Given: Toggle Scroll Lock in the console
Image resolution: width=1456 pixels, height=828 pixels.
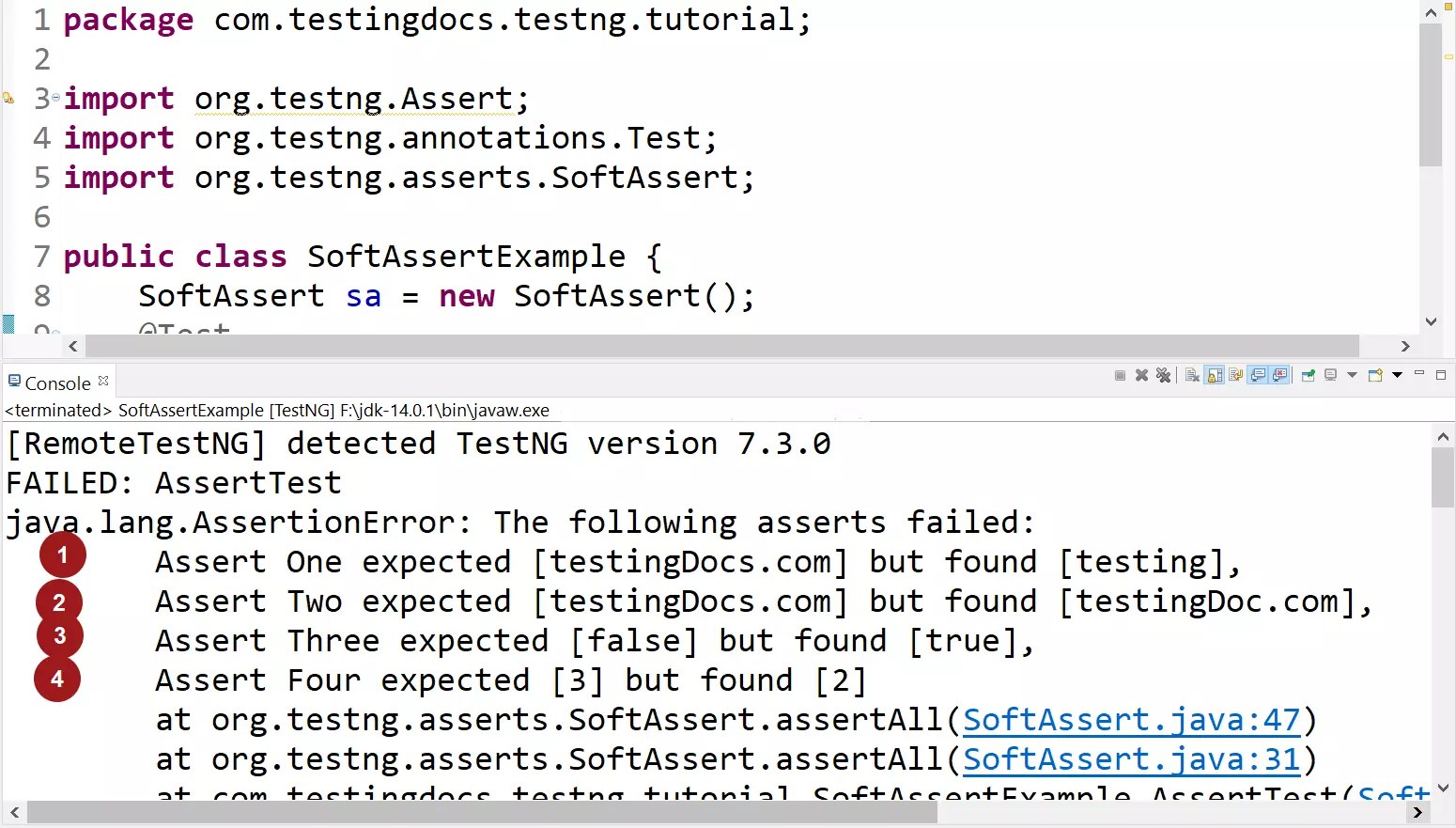Looking at the screenshot, I should point(1215,374).
